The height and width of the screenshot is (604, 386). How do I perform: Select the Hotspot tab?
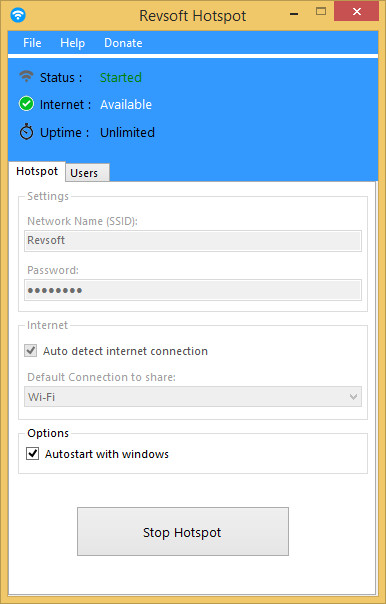pos(37,171)
